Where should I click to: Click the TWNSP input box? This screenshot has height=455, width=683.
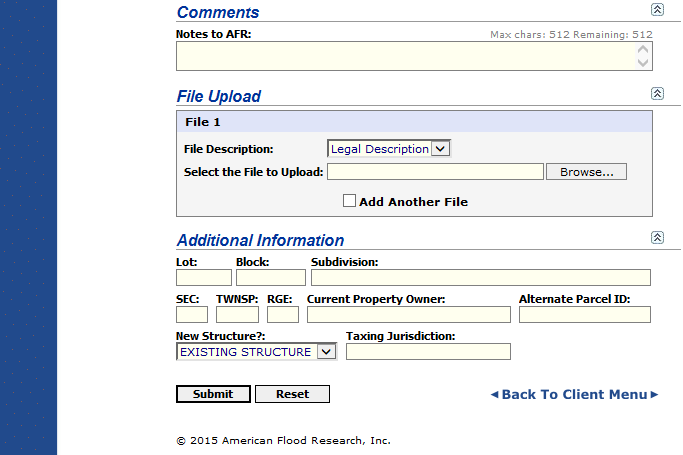[x=237, y=315]
